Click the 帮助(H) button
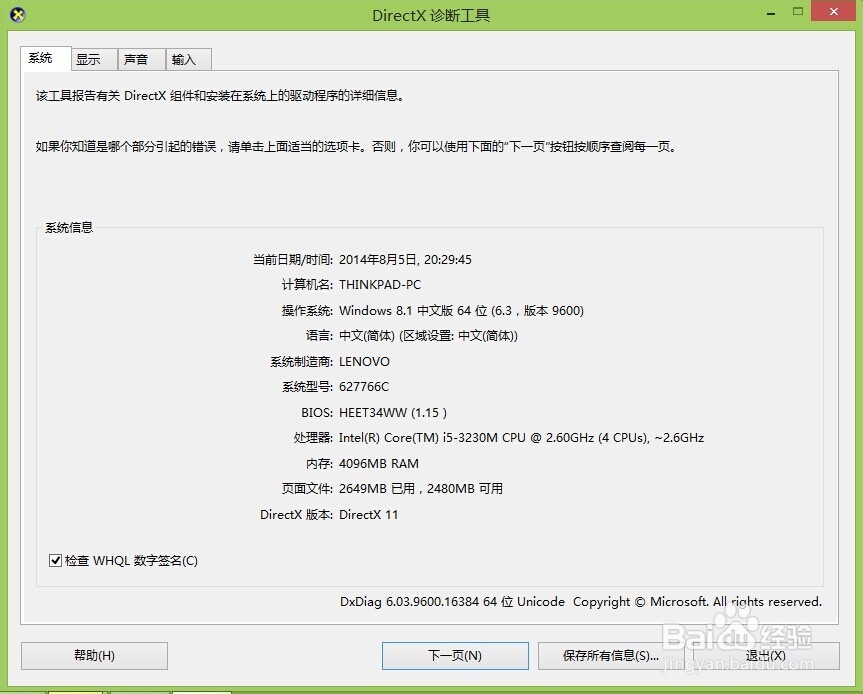Screen dimensions: 863x694 point(94,655)
